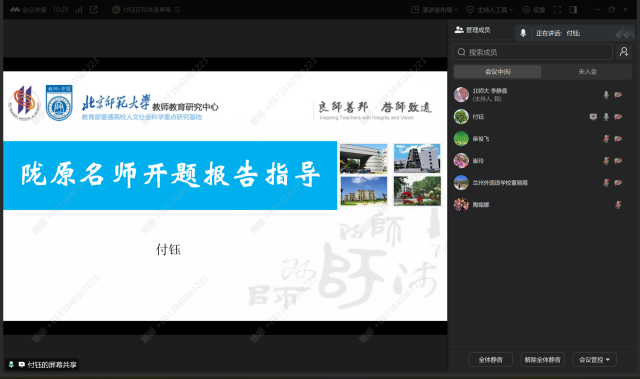Click 管理成员 members icon
The height and width of the screenshot is (379, 640).
coord(472,30)
